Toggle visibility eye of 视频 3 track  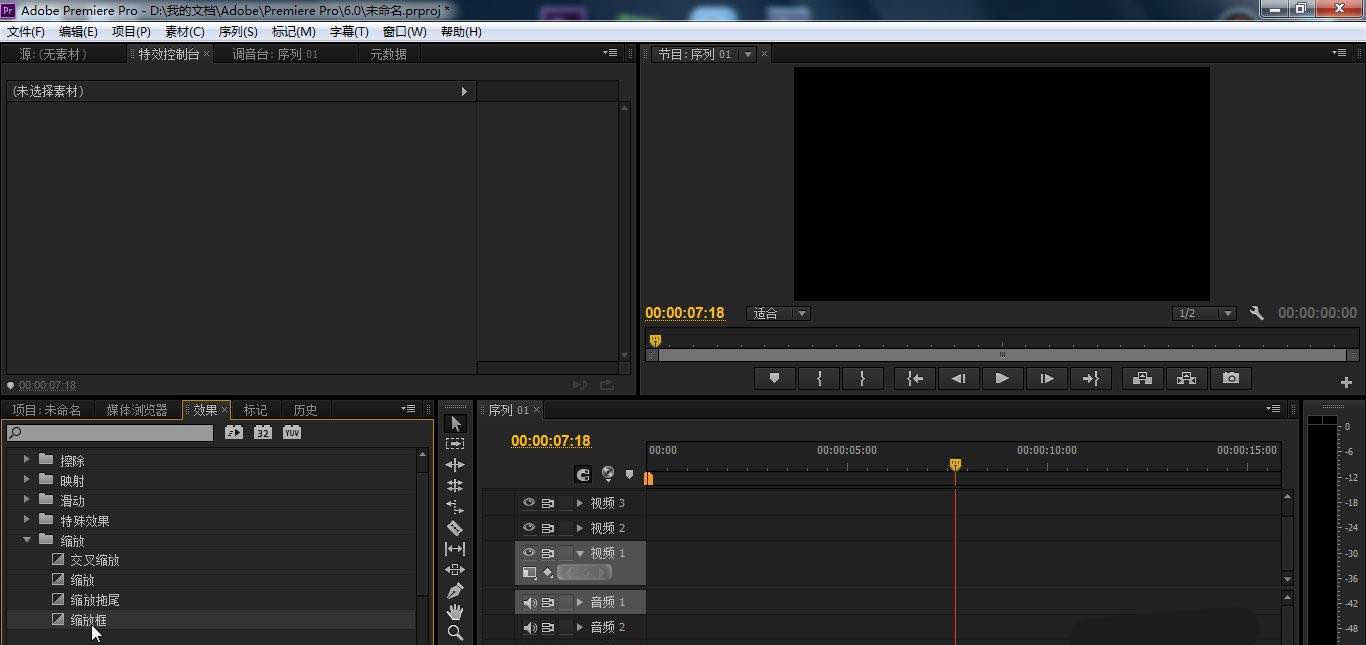tap(529, 503)
